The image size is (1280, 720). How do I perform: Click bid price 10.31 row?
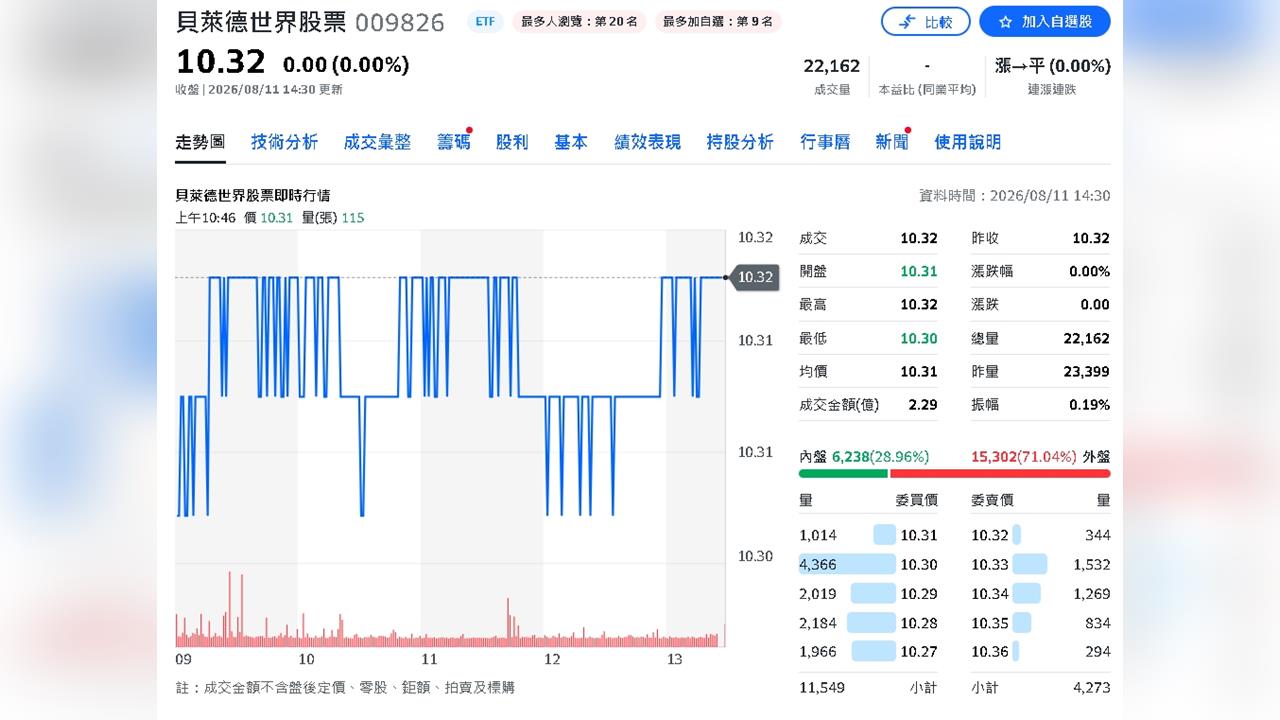[868, 535]
